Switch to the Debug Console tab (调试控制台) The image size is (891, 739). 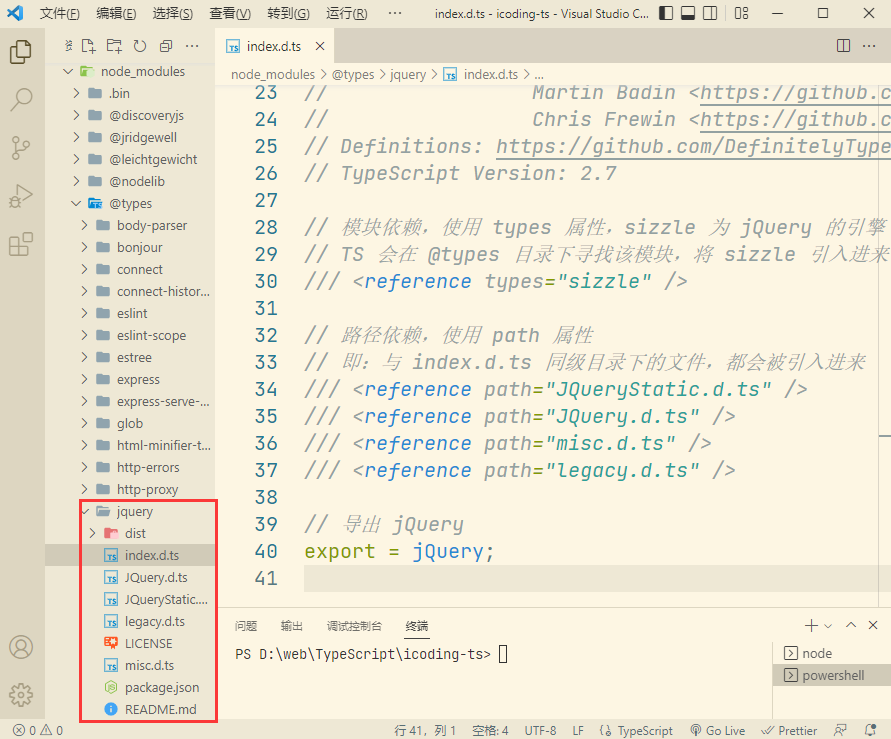pos(354,626)
